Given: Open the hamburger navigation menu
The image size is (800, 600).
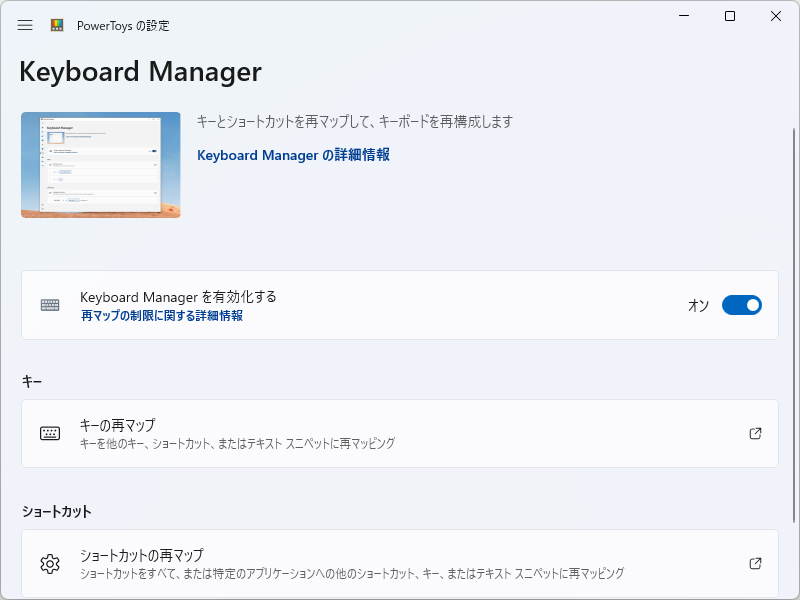Looking at the screenshot, I should (x=25, y=26).
